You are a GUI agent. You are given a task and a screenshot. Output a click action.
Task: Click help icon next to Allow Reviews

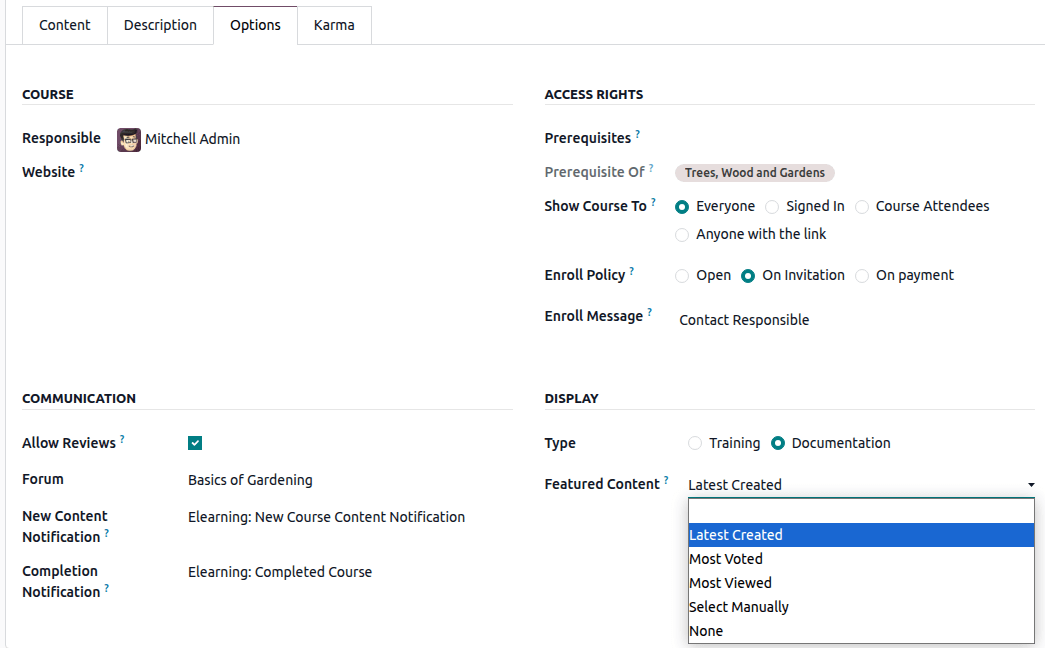123,439
